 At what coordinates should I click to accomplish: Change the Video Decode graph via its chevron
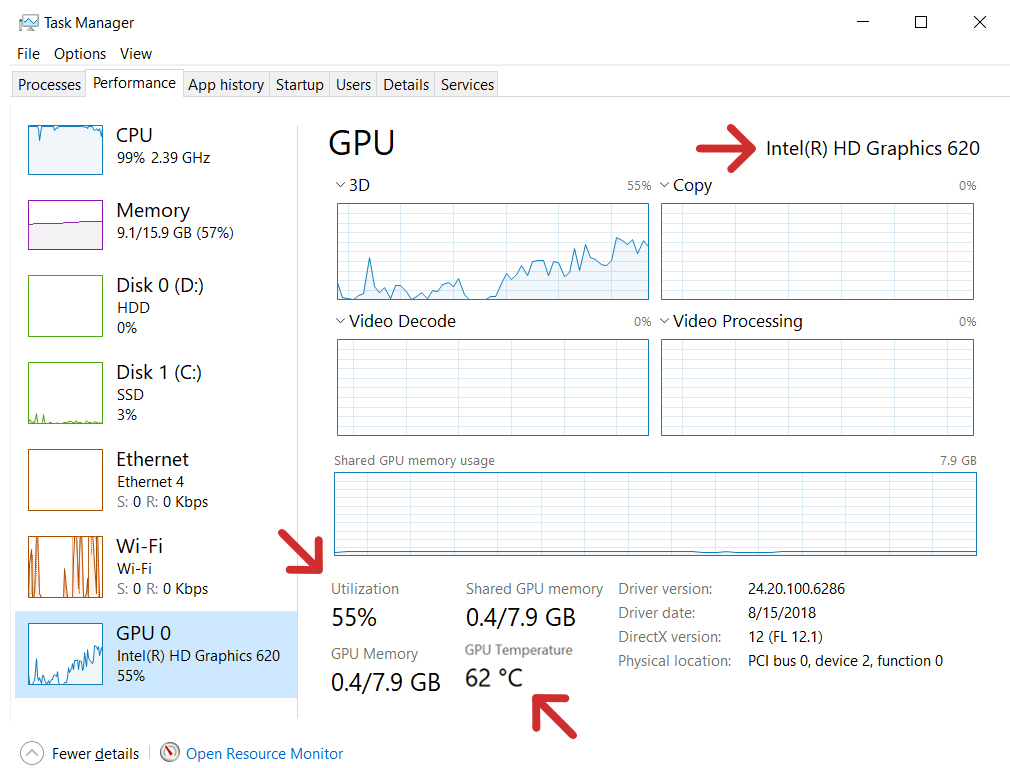click(x=340, y=321)
